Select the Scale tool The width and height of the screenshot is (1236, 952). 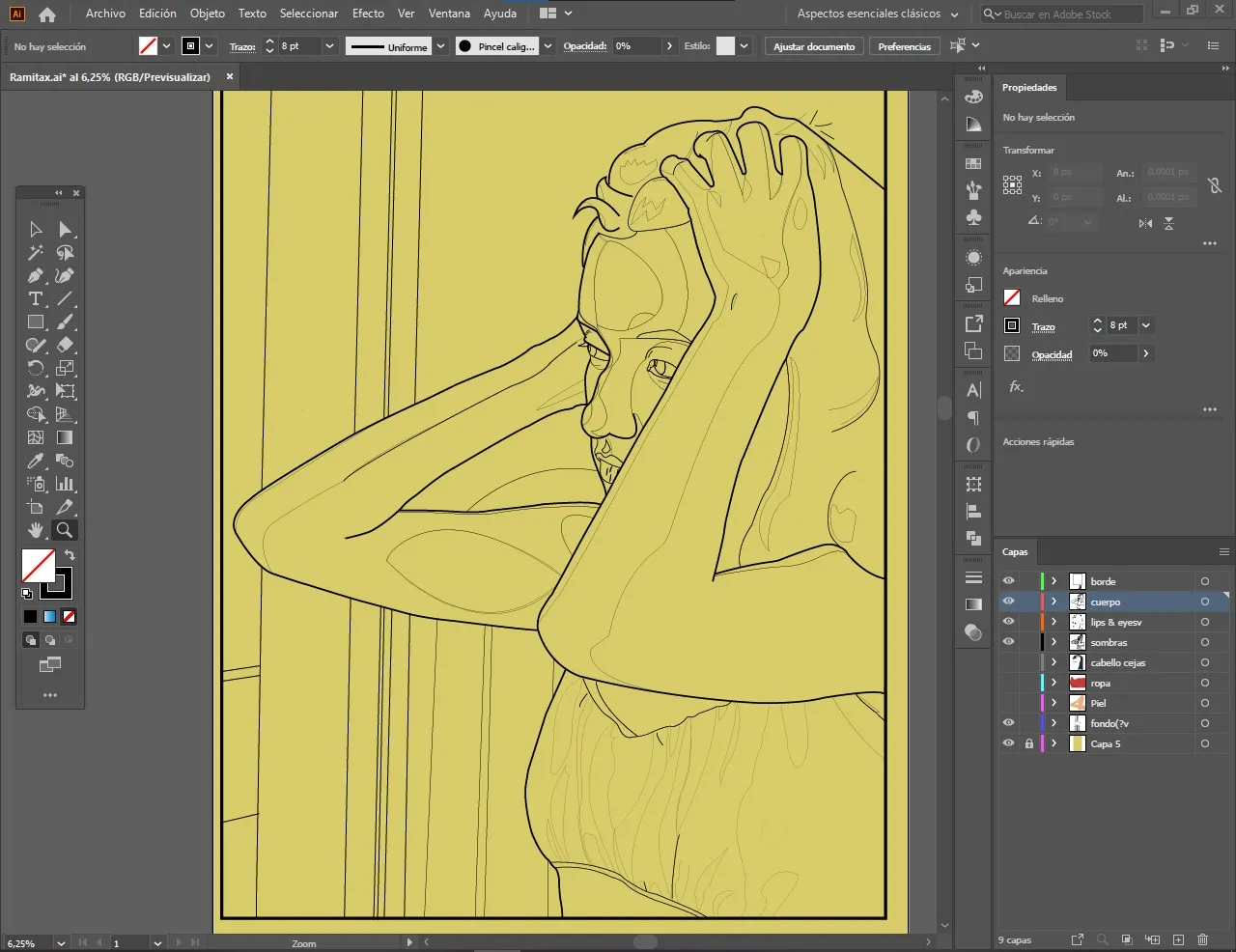point(65,368)
